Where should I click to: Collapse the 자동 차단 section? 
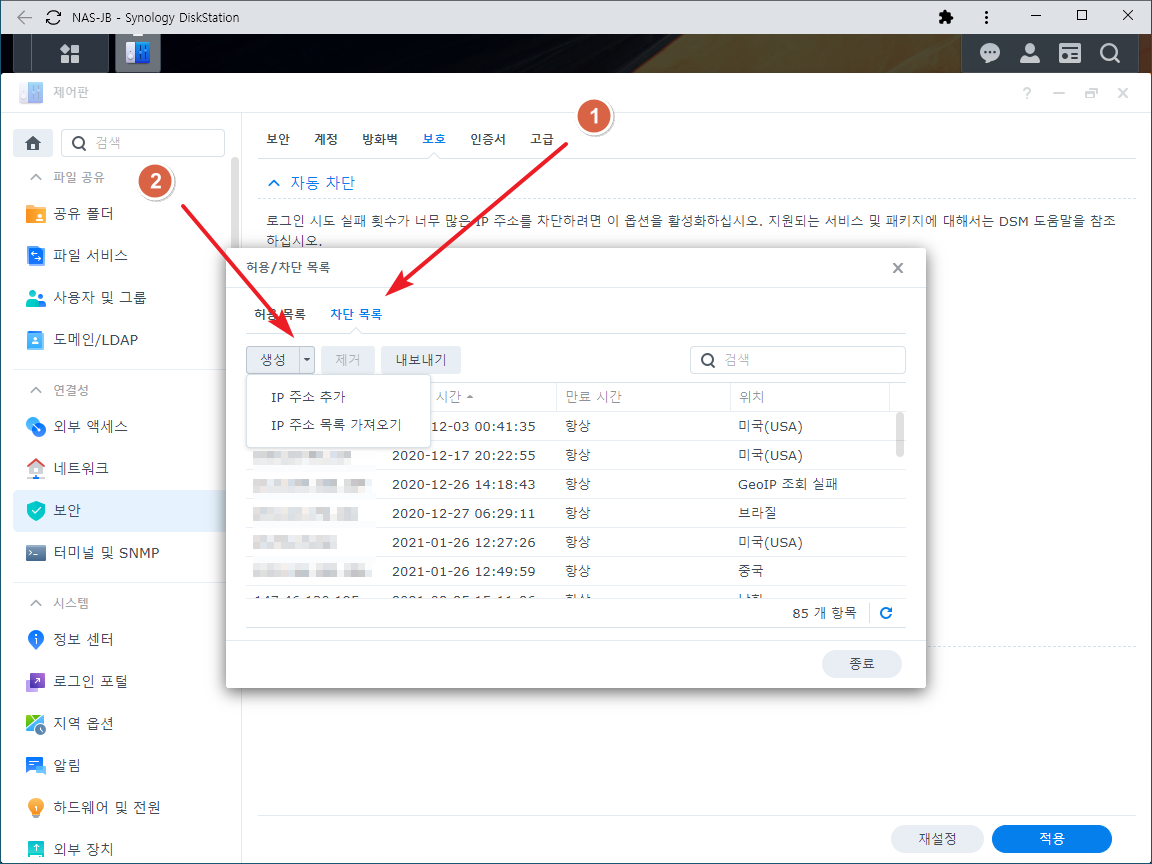[274, 183]
